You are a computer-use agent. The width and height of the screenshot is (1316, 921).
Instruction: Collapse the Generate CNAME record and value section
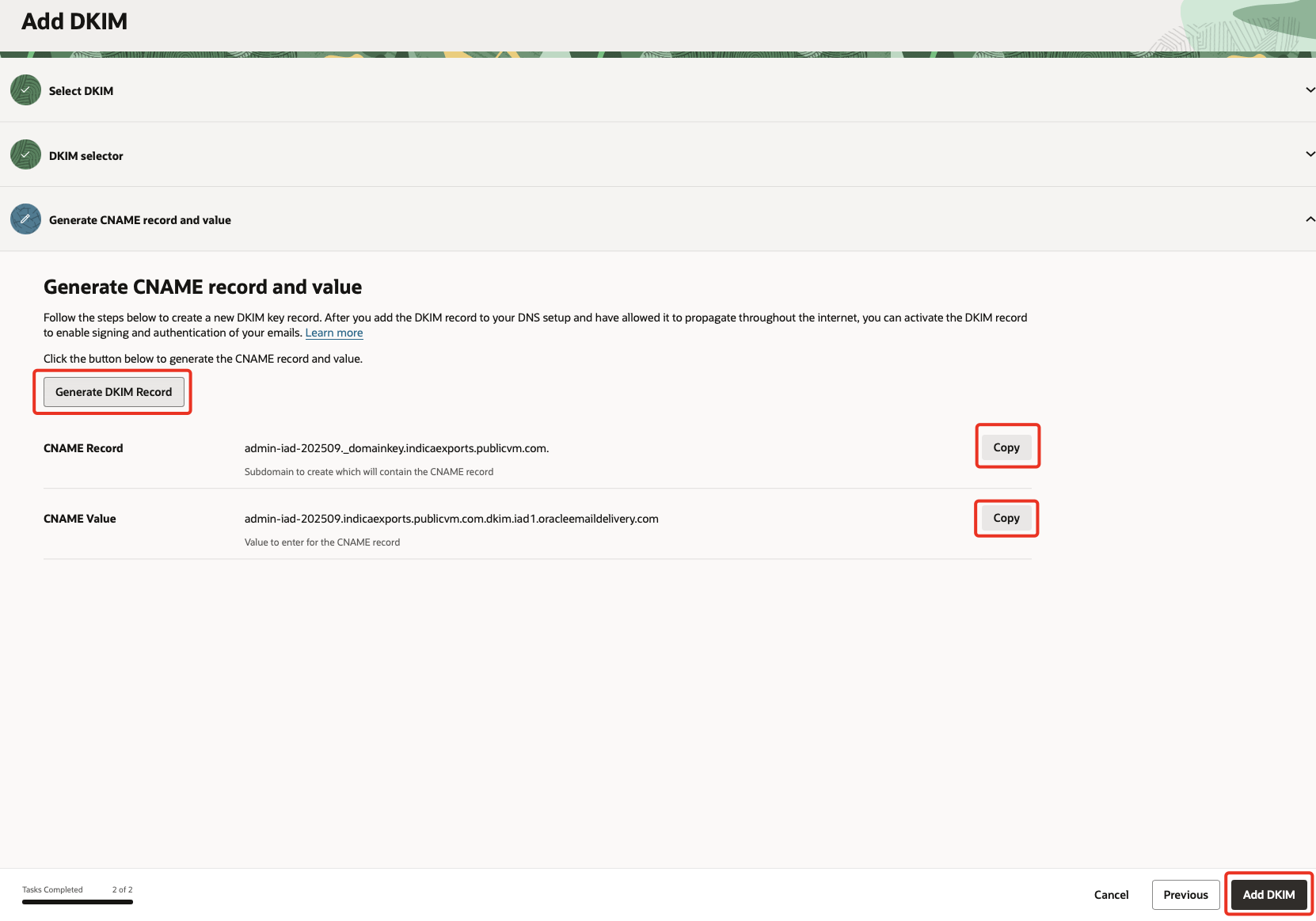point(1309,219)
